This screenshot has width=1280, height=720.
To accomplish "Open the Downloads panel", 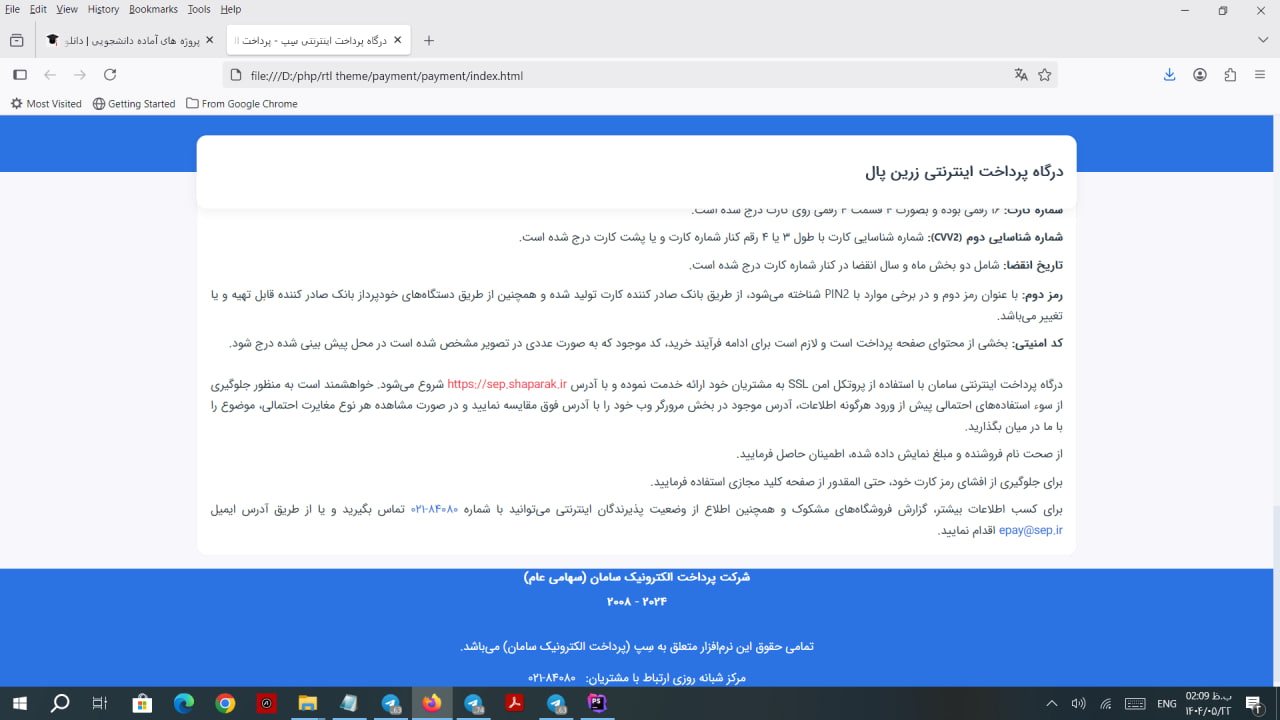I will pos(1169,75).
